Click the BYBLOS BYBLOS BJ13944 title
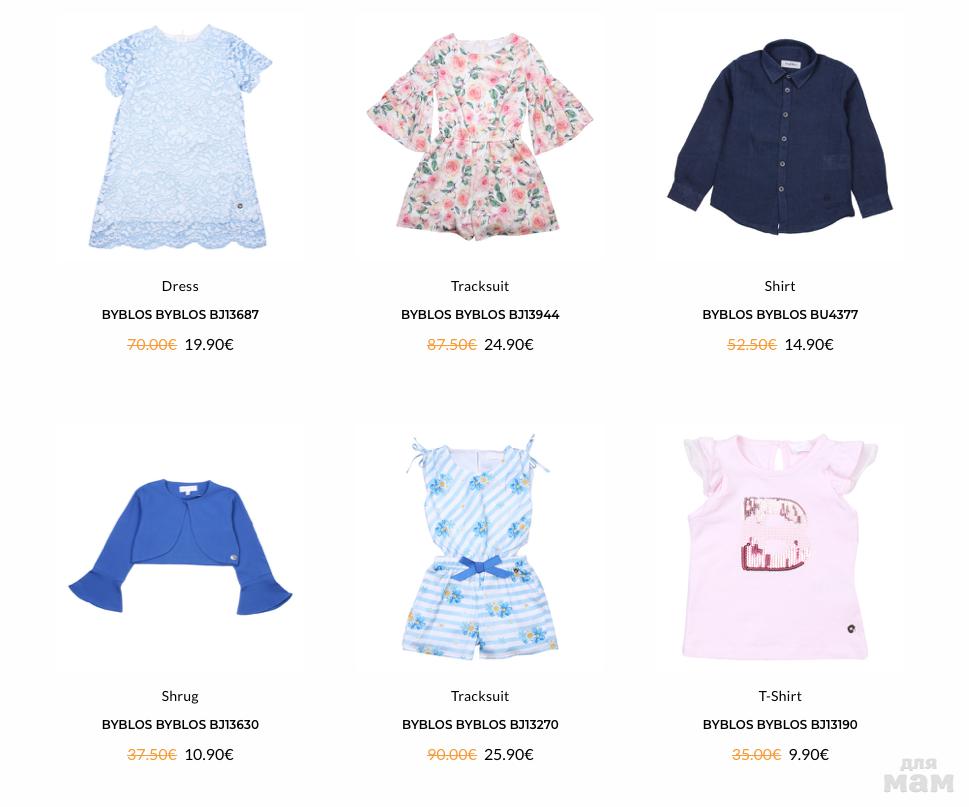The width and height of the screenshot is (969, 807). click(x=480, y=315)
